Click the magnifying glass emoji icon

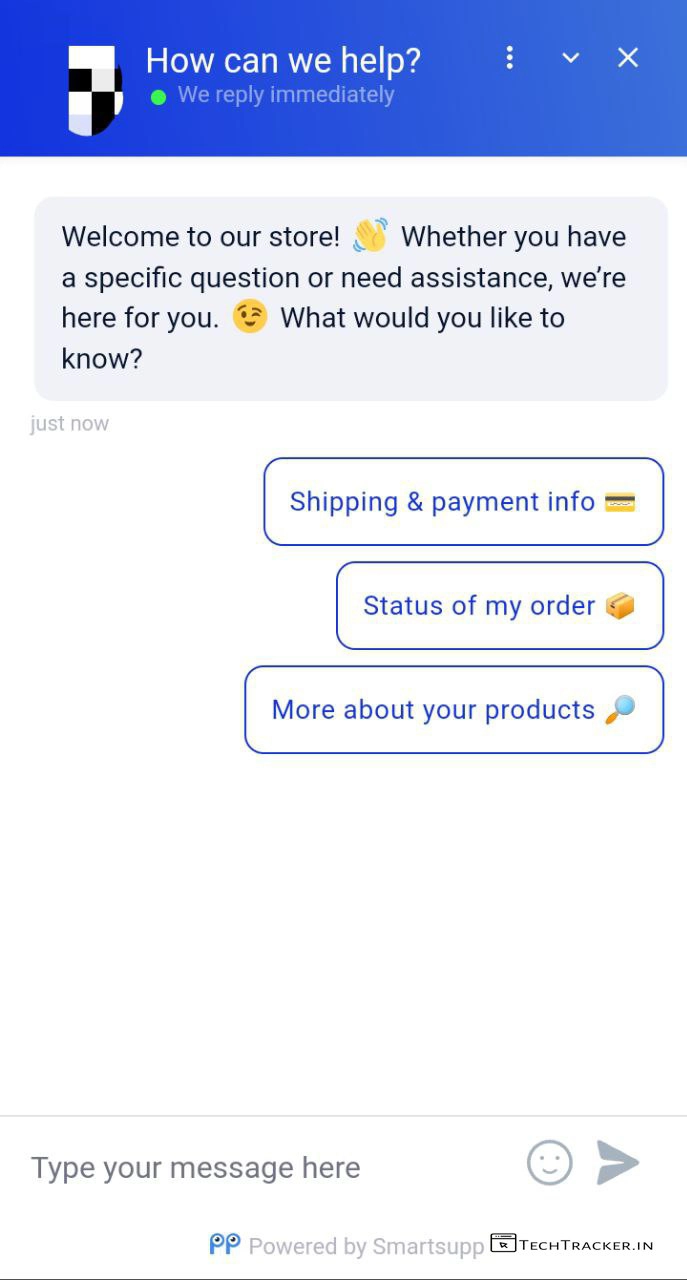620,710
